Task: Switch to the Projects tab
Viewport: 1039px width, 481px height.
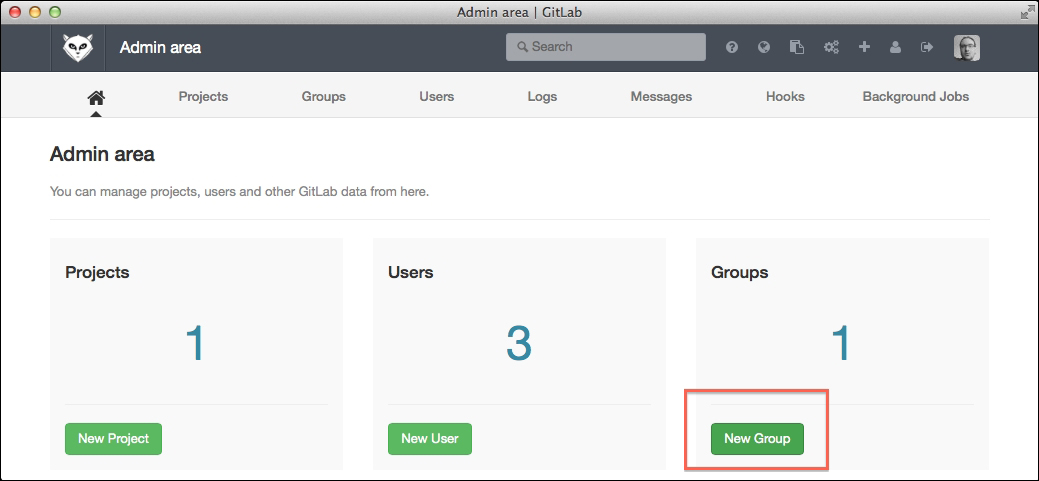Action: click(203, 97)
